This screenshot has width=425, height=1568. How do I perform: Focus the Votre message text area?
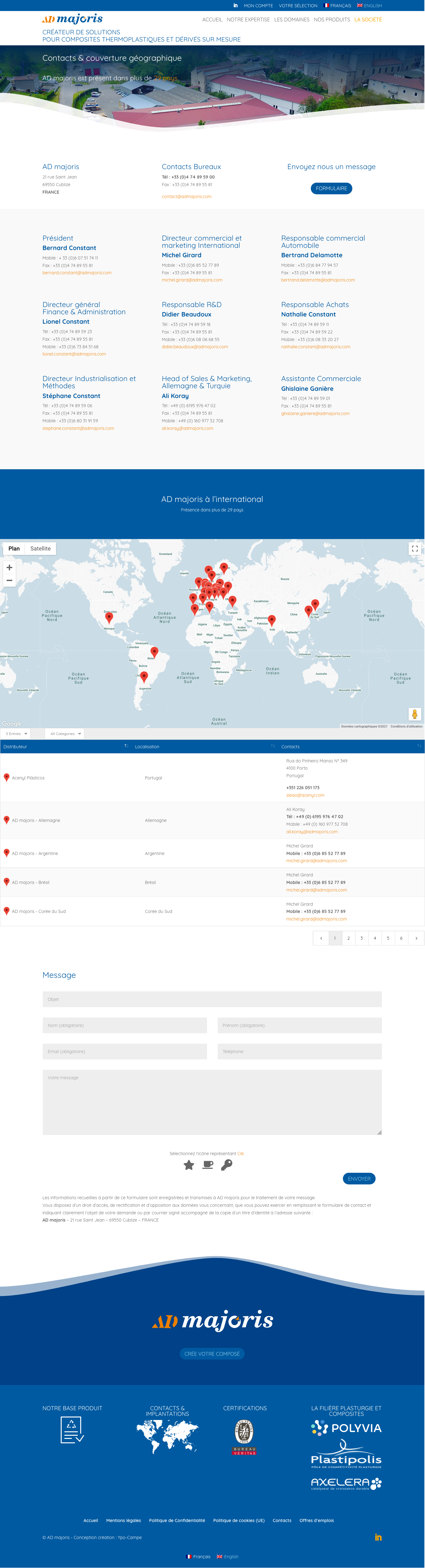(x=212, y=1102)
